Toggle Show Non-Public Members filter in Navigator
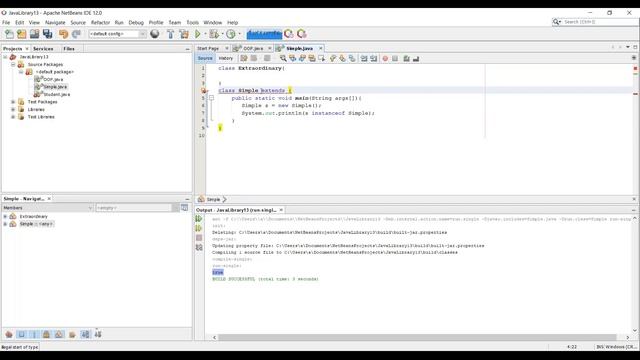Viewport: 640px width, 360px height. point(47,334)
